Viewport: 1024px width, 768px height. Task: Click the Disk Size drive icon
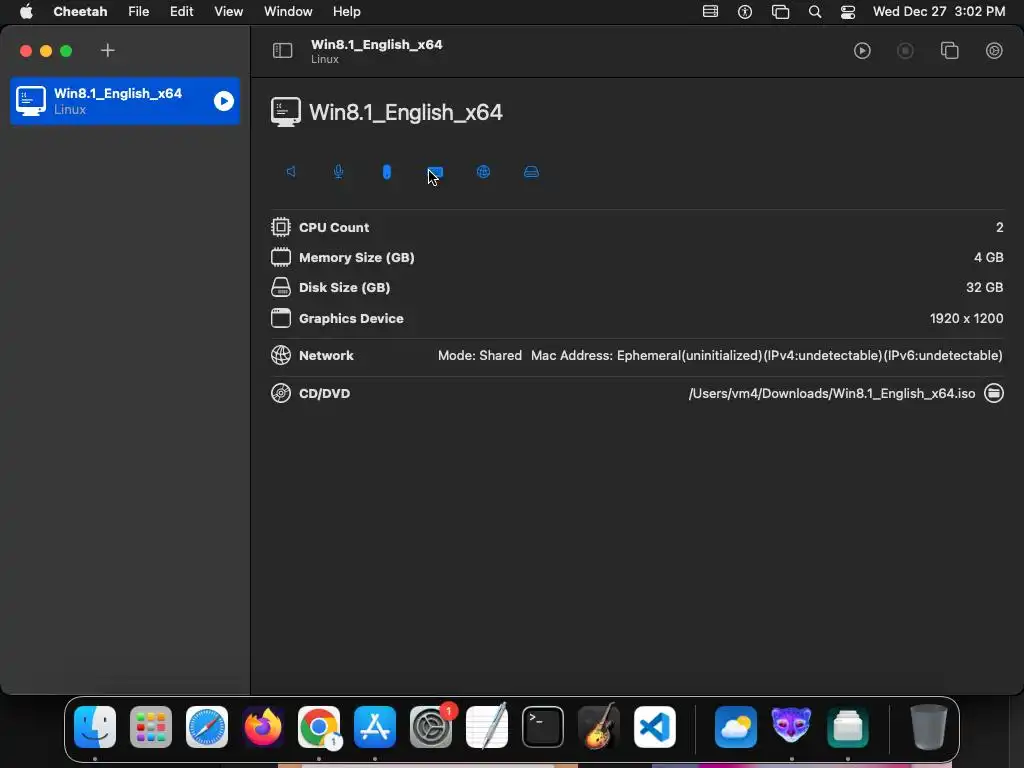(281, 287)
